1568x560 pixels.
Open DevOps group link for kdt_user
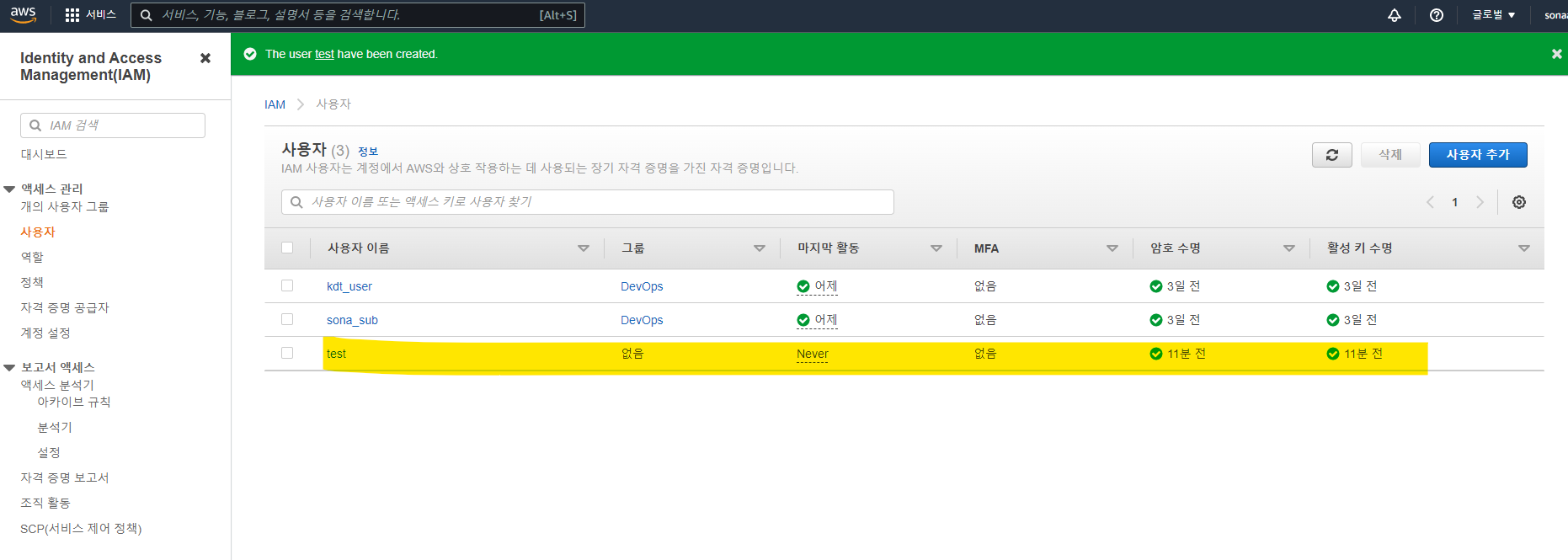click(642, 286)
